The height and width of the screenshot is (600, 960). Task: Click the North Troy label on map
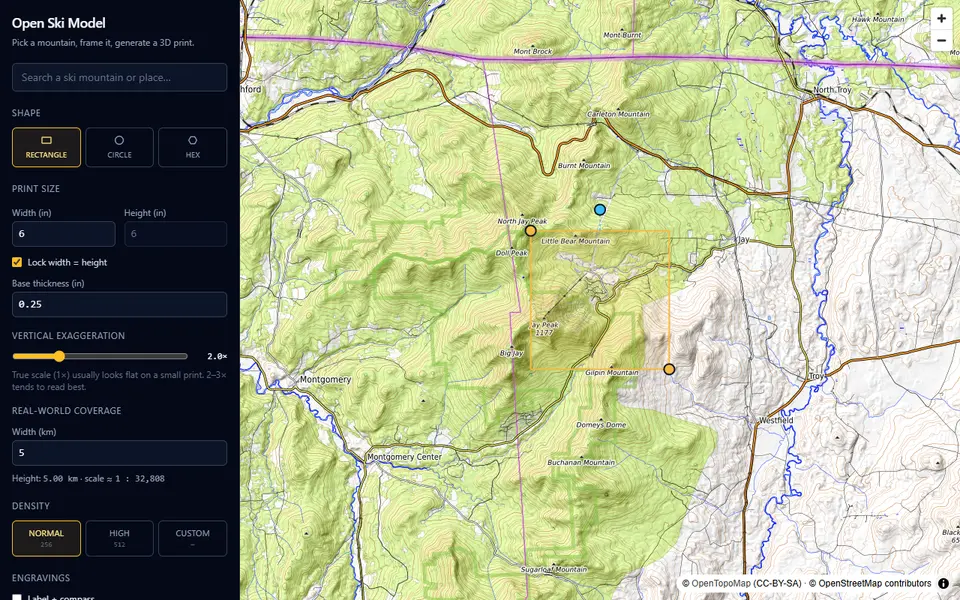pyautogui.click(x=832, y=89)
